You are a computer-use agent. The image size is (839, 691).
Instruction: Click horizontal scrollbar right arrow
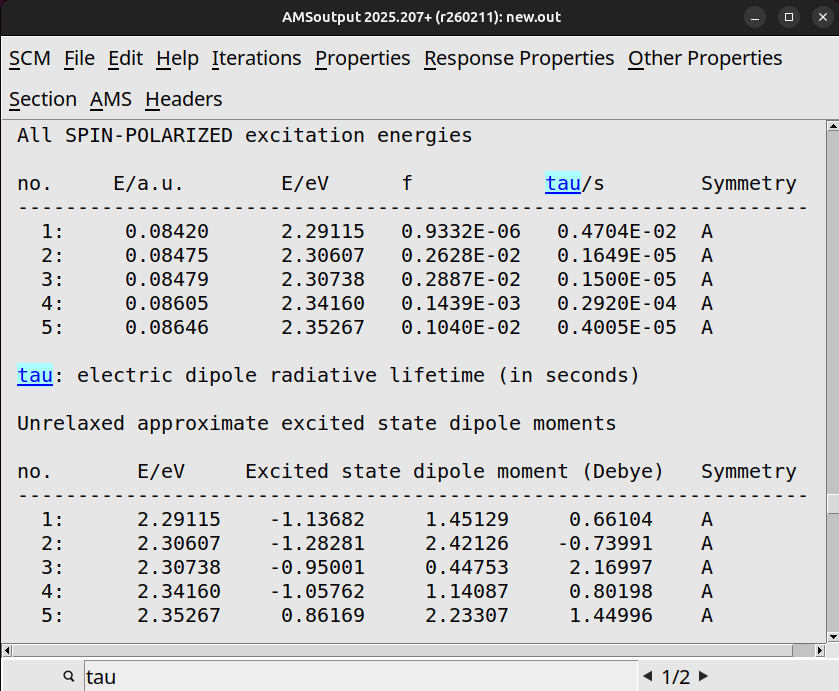pyautogui.click(x=818, y=650)
